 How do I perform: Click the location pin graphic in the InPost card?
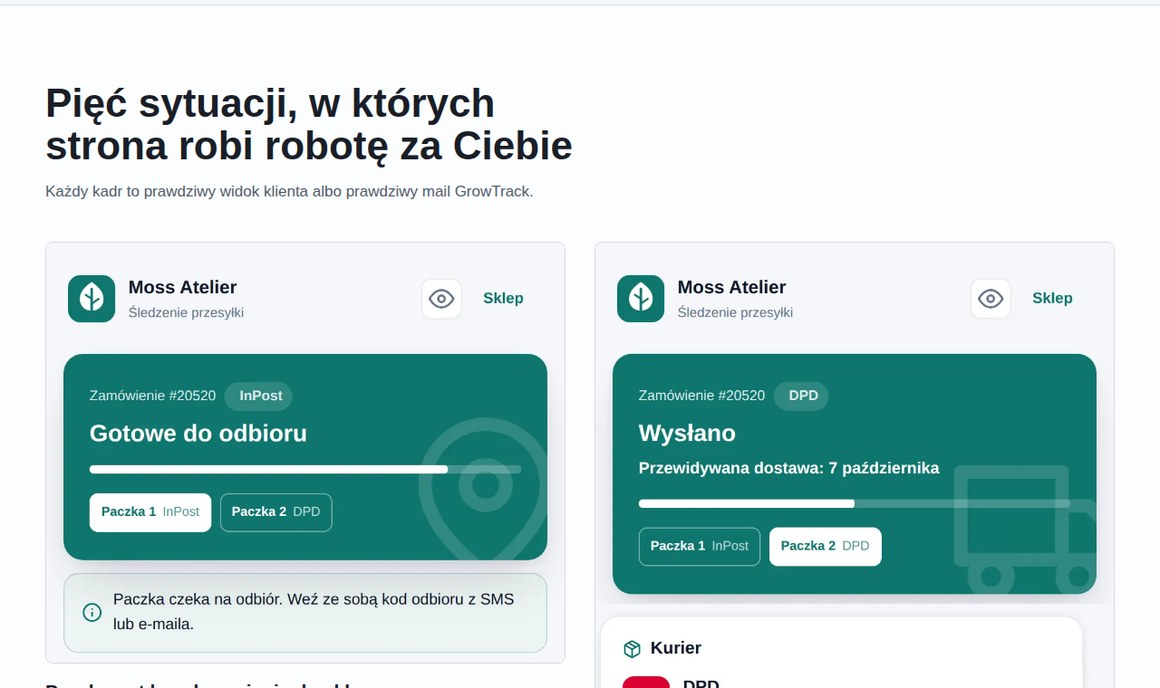coord(485,488)
